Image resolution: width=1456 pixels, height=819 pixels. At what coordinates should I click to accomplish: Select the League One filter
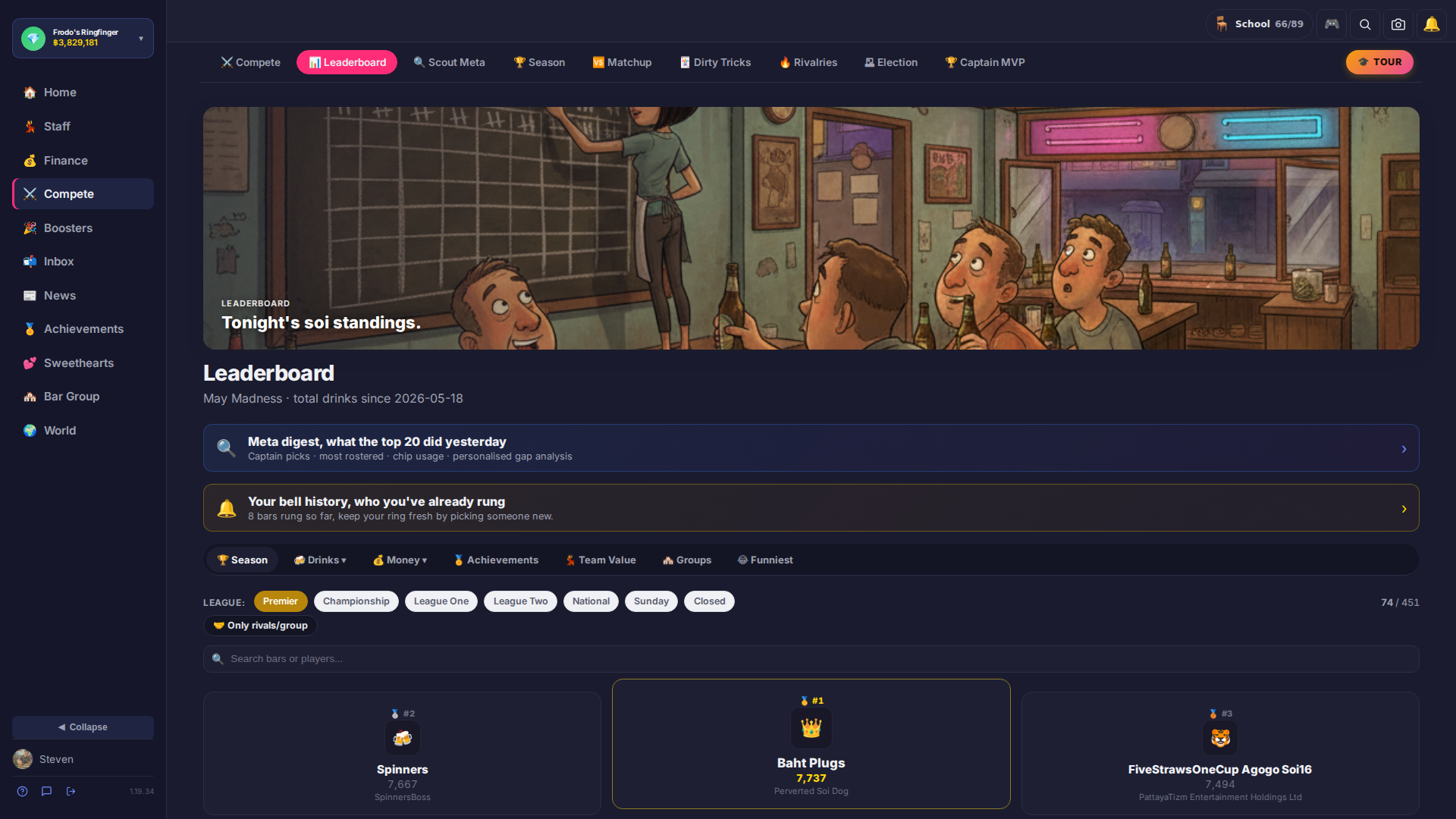click(x=441, y=601)
